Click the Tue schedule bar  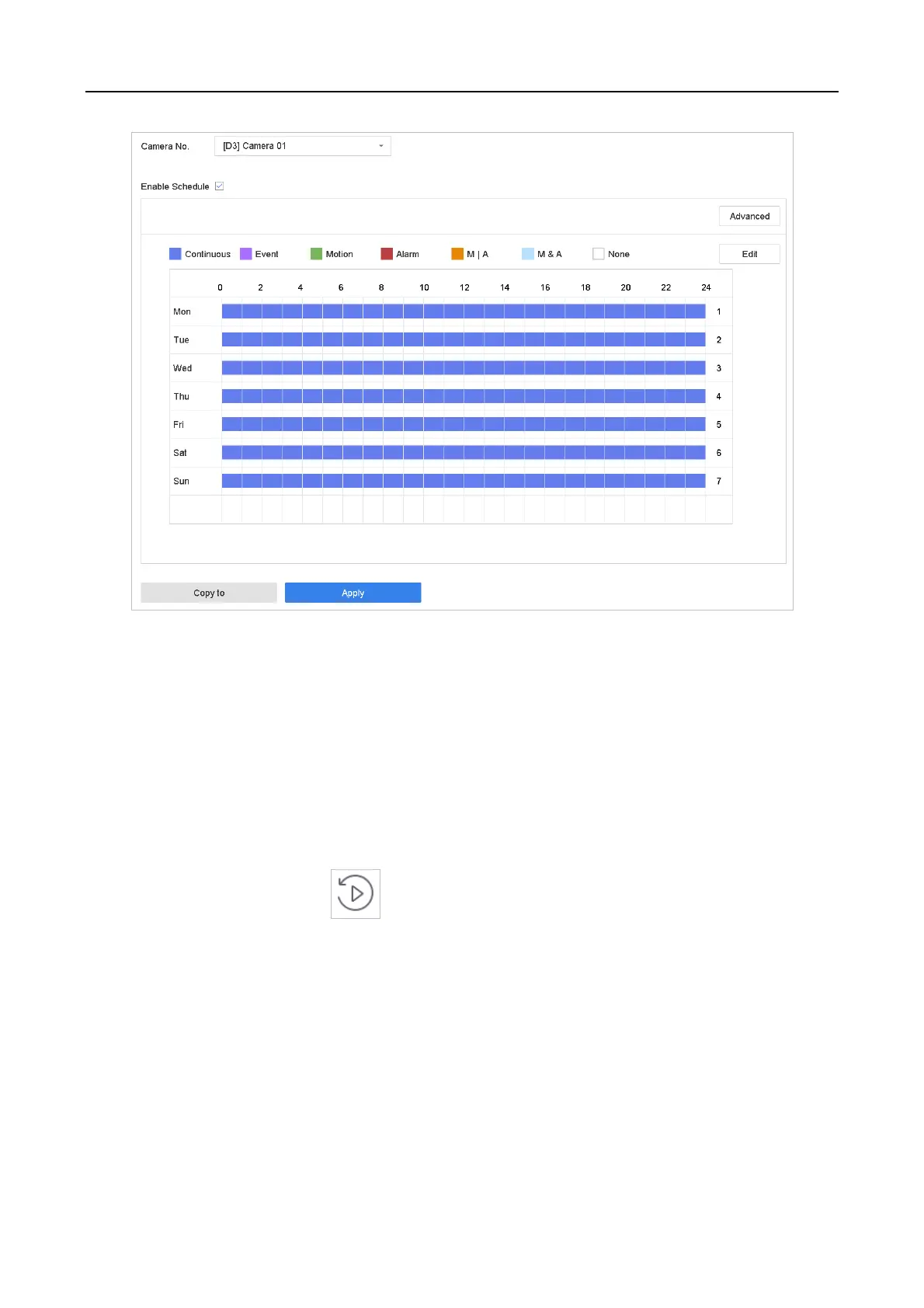pos(464,339)
